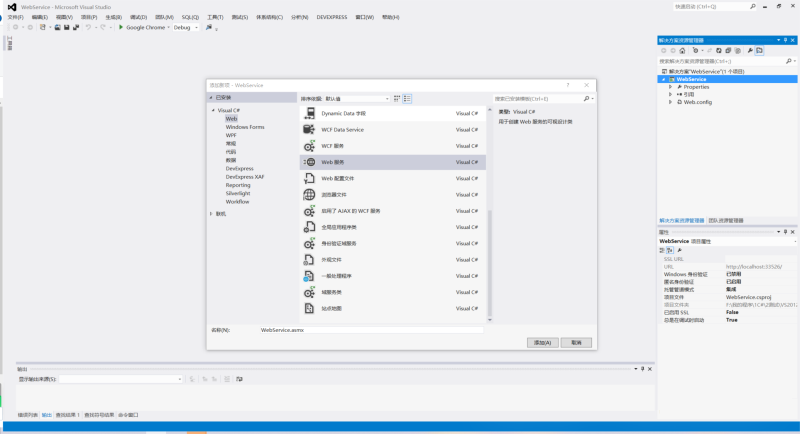This screenshot has width=800, height=434.
Task: Choose the WCF 服务 template
Action: (392, 146)
